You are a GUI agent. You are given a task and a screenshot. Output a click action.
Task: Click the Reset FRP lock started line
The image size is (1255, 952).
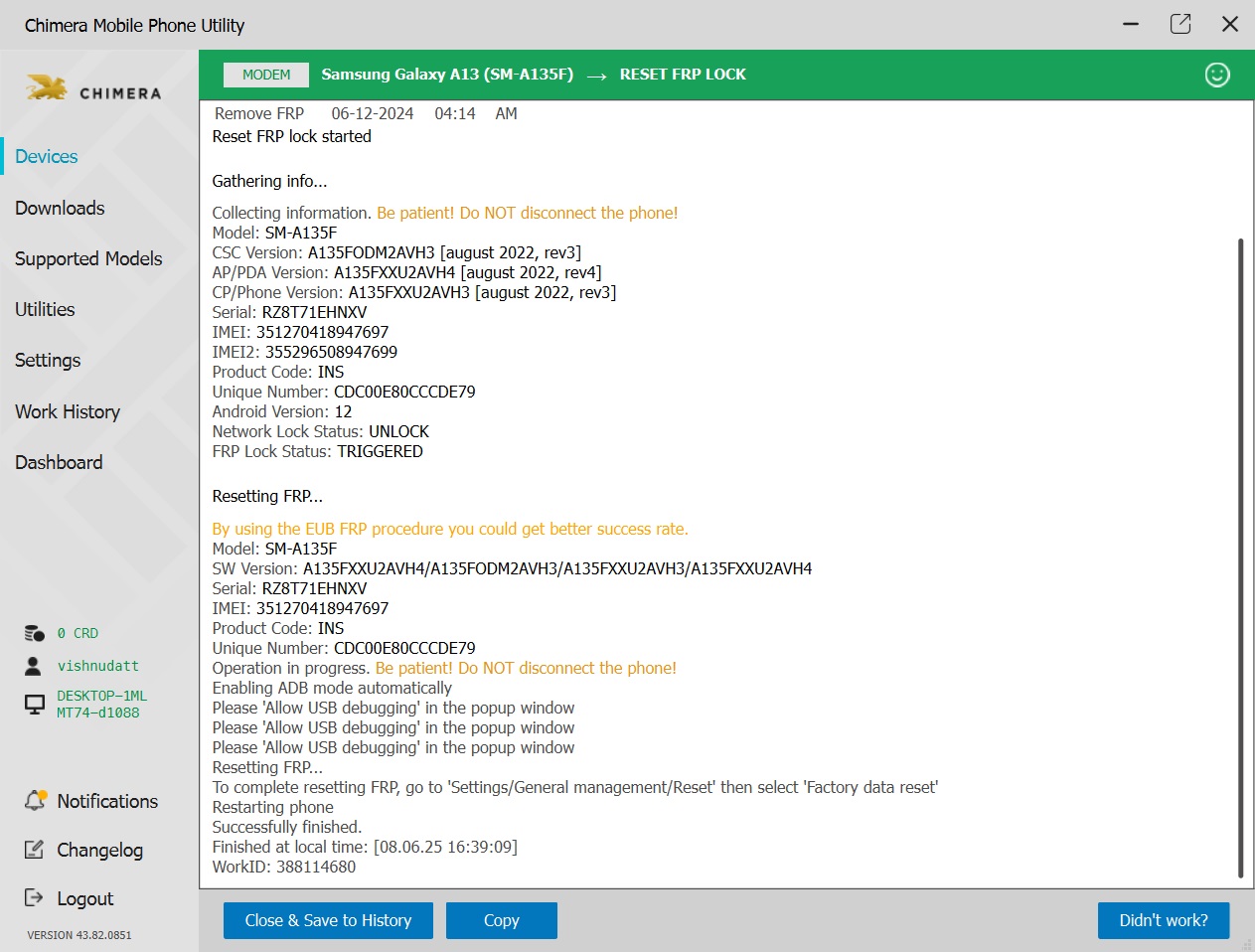[292, 136]
